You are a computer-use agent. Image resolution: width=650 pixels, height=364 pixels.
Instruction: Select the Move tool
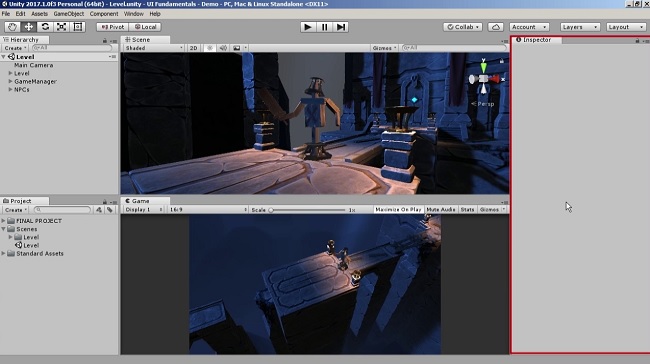pyautogui.click(x=29, y=27)
